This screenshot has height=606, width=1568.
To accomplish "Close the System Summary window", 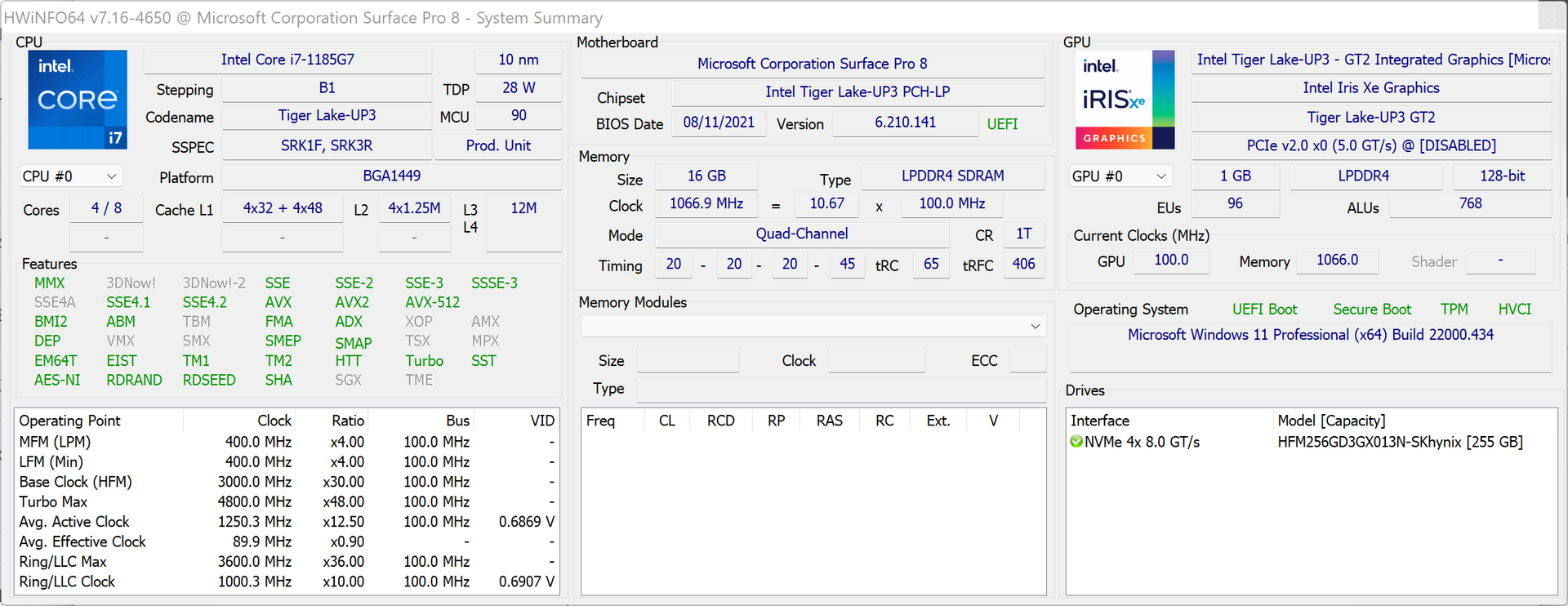I will pos(1552,15).
